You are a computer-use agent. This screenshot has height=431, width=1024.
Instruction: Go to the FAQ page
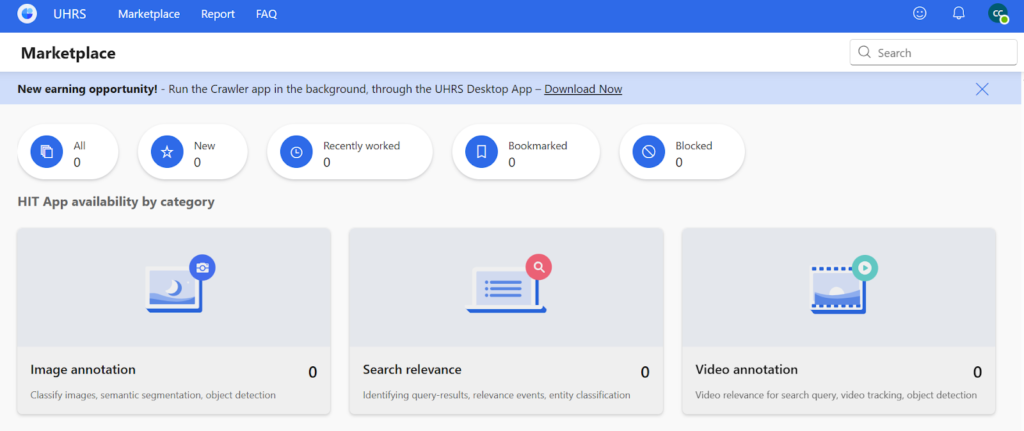pyautogui.click(x=266, y=14)
